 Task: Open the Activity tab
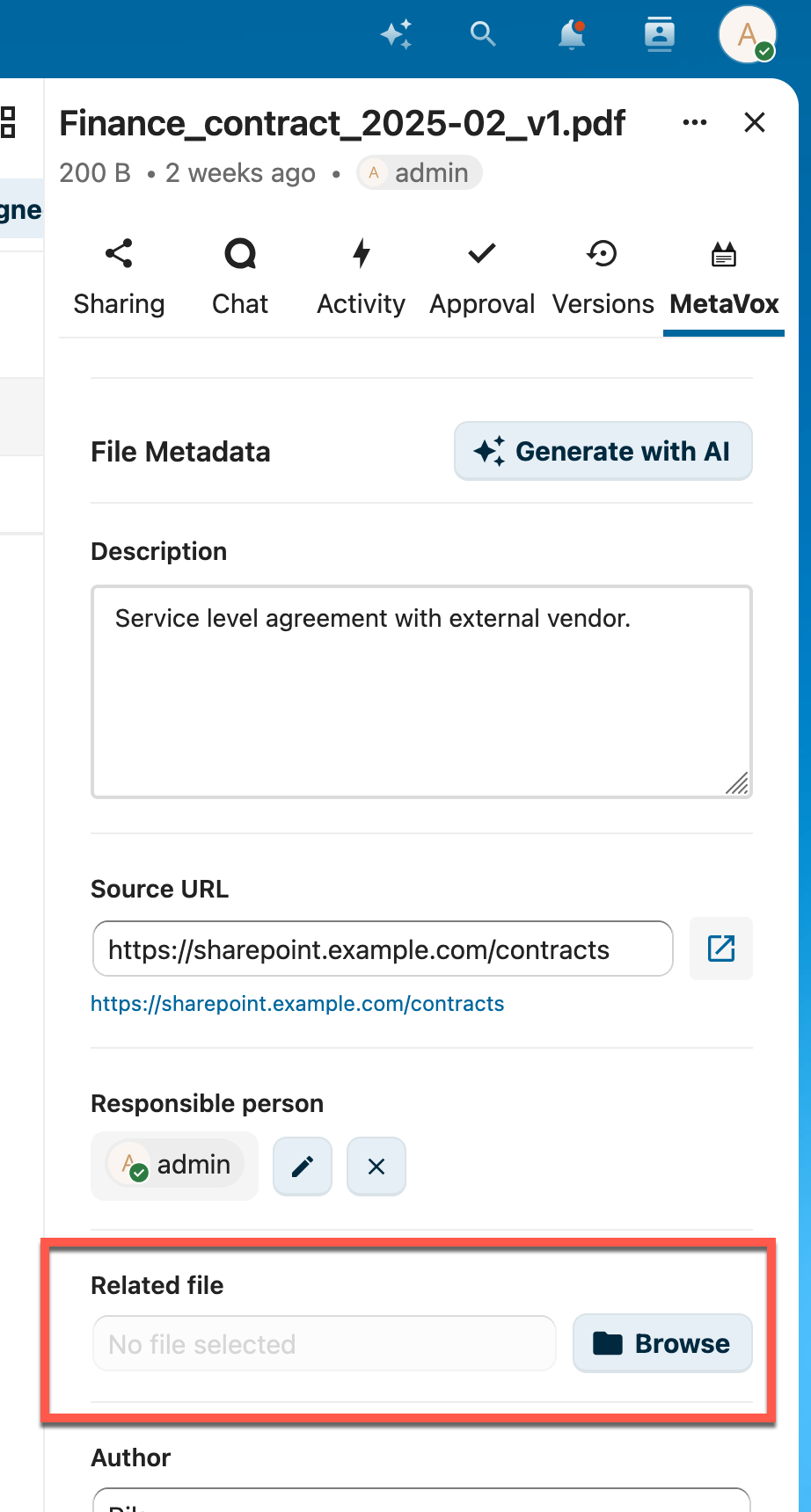361,278
